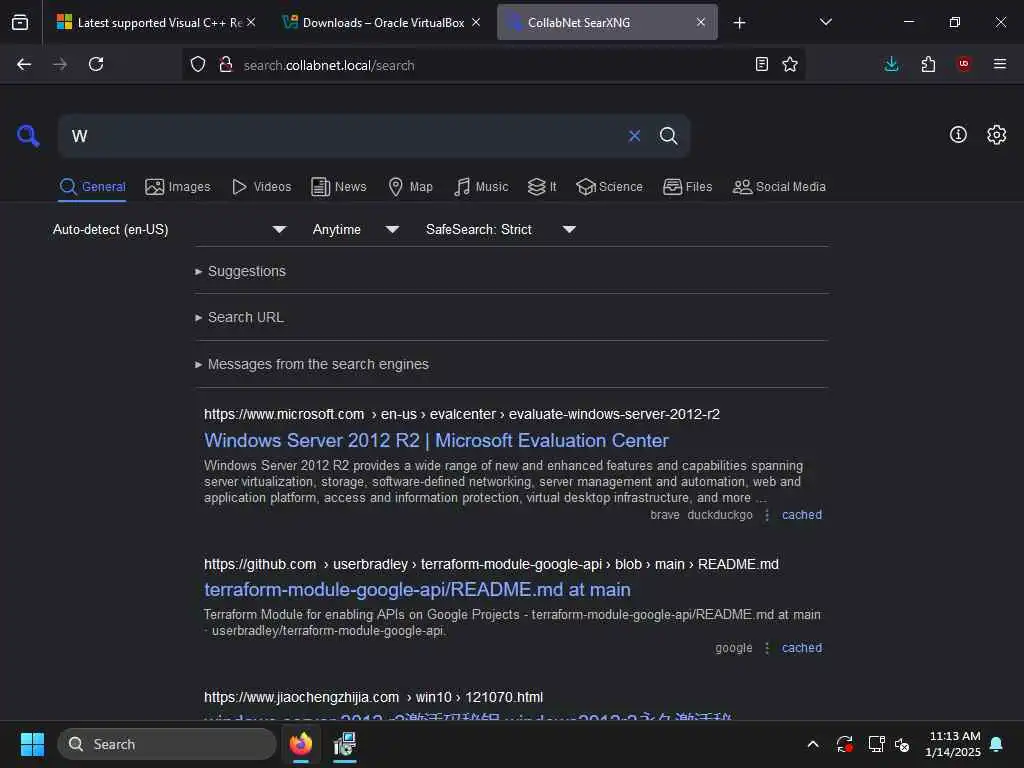This screenshot has height=768, width=1024.
Task: Open Windows Server 2012 R2 Evaluation Center result
Action: pyautogui.click(x=436, y=440)
